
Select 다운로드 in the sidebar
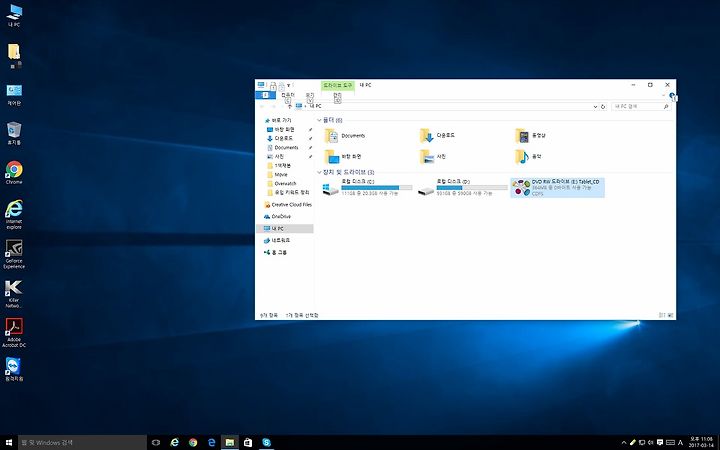(x=280, y=138)
